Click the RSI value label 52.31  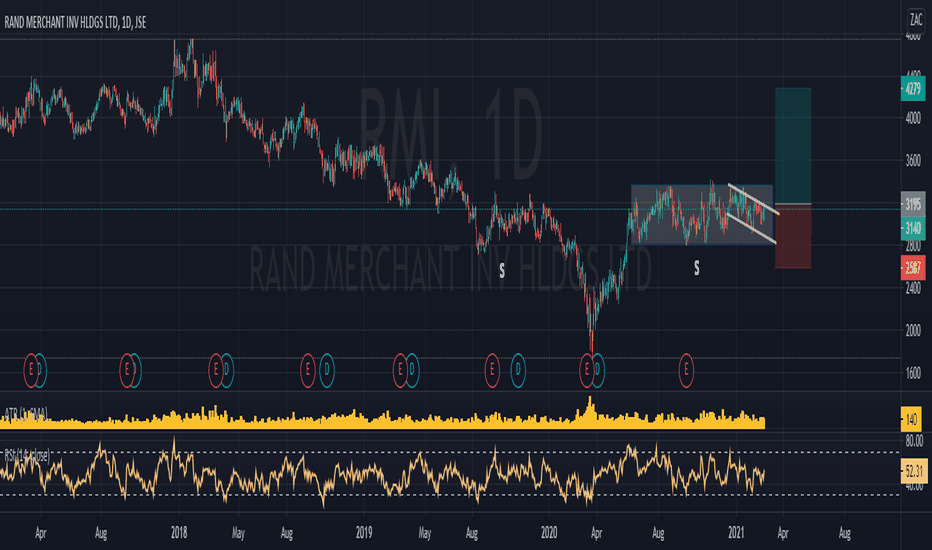pyautogui.click(x=914, y=472)
